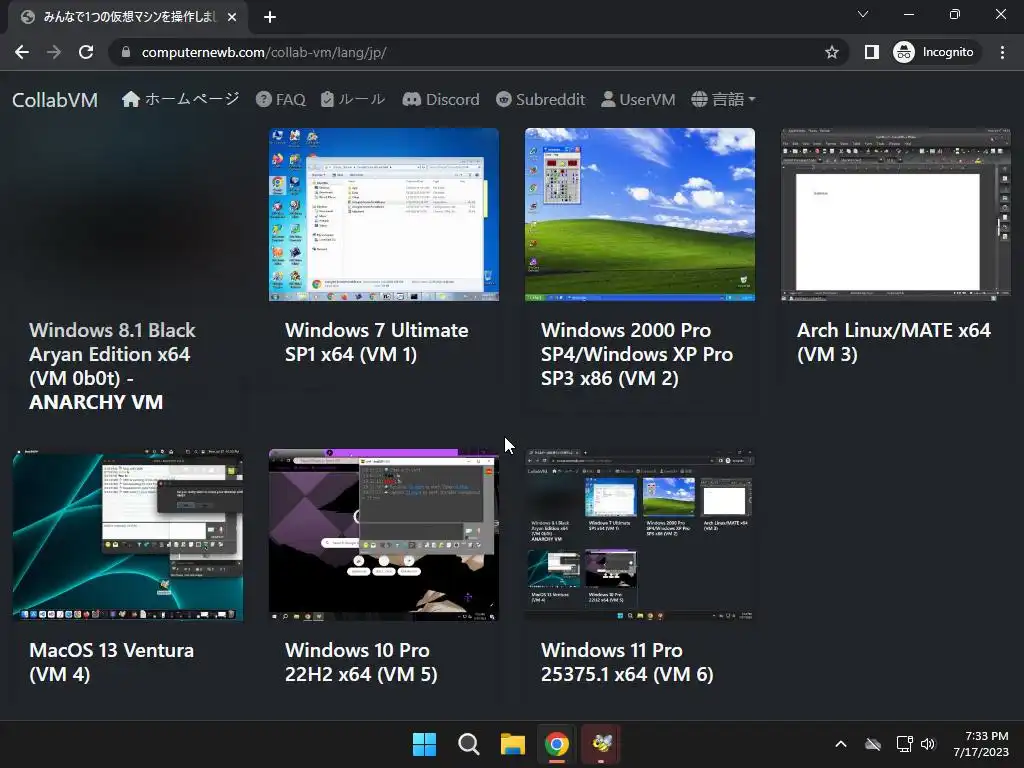The image size is (1024, 768).
Task: Go to ホームページ (home) link
Action: click(x=181, y=99)
